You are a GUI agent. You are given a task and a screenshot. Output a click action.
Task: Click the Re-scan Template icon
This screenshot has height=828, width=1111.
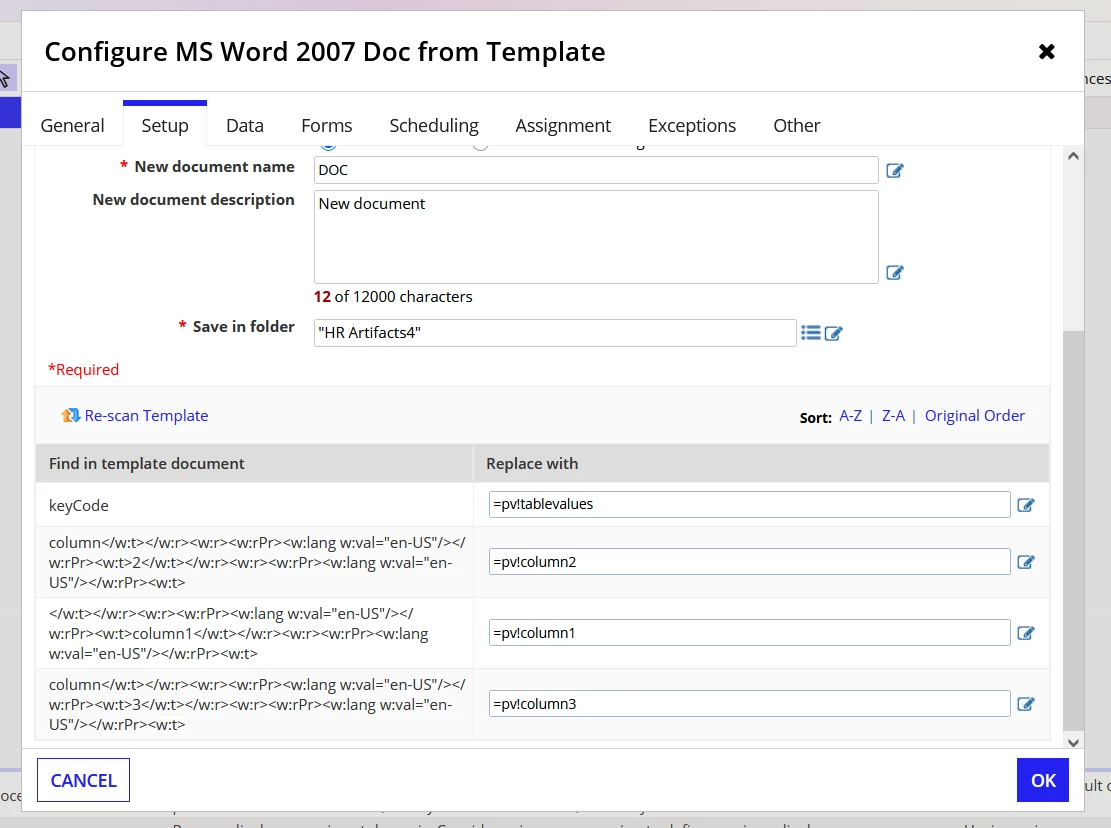point(71,416)
